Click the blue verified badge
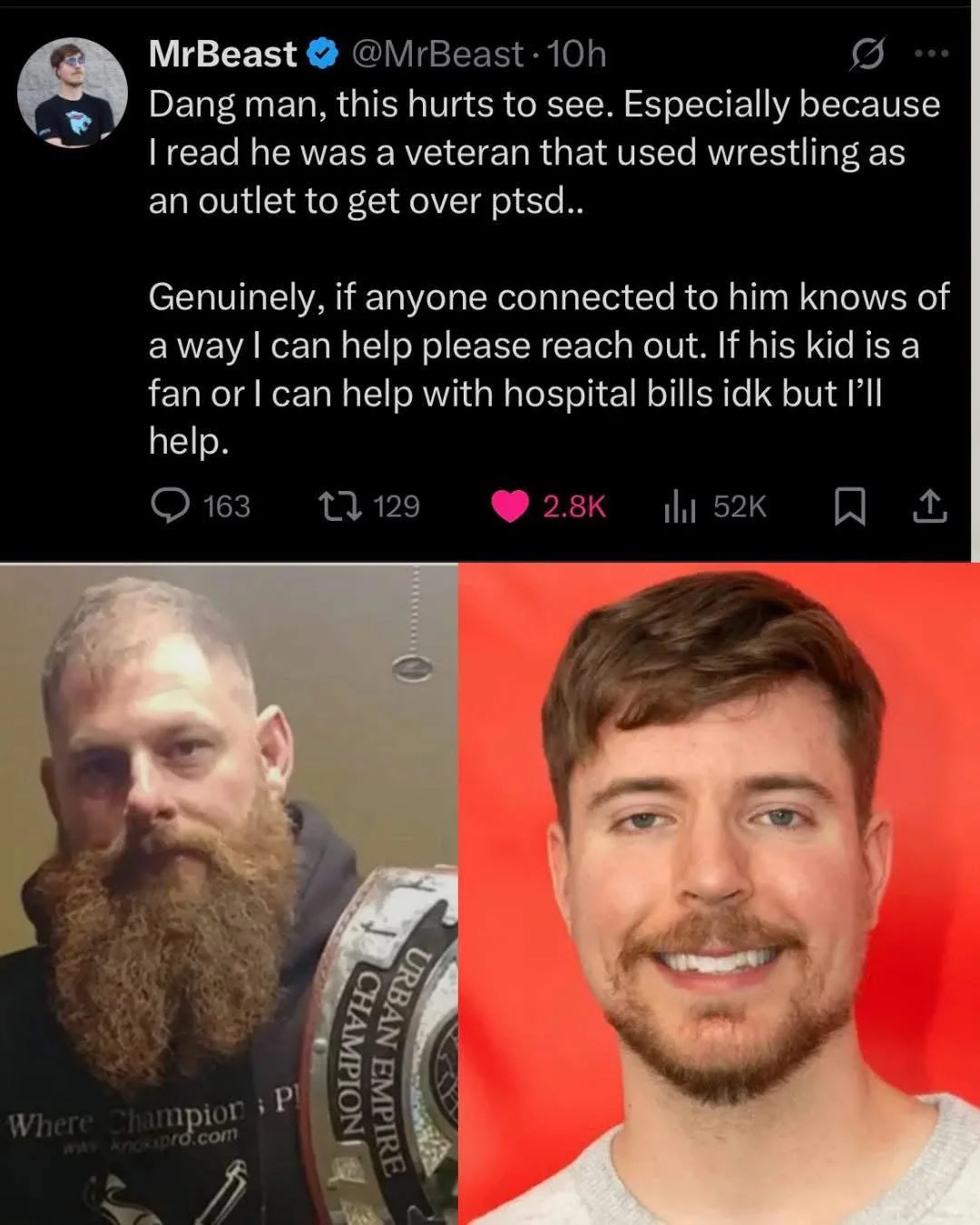 [321, 54]
